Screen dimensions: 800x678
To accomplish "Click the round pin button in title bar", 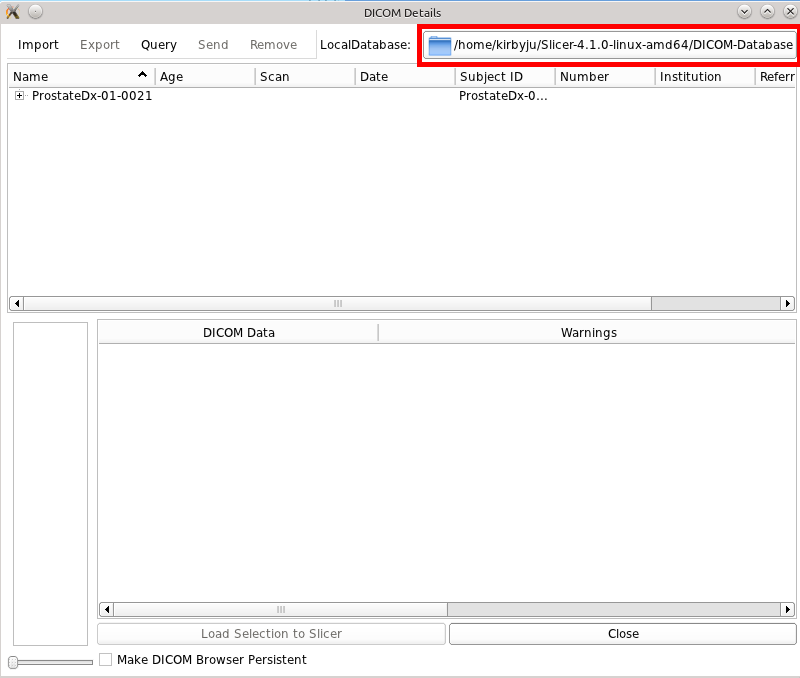I will click(35, 12).
